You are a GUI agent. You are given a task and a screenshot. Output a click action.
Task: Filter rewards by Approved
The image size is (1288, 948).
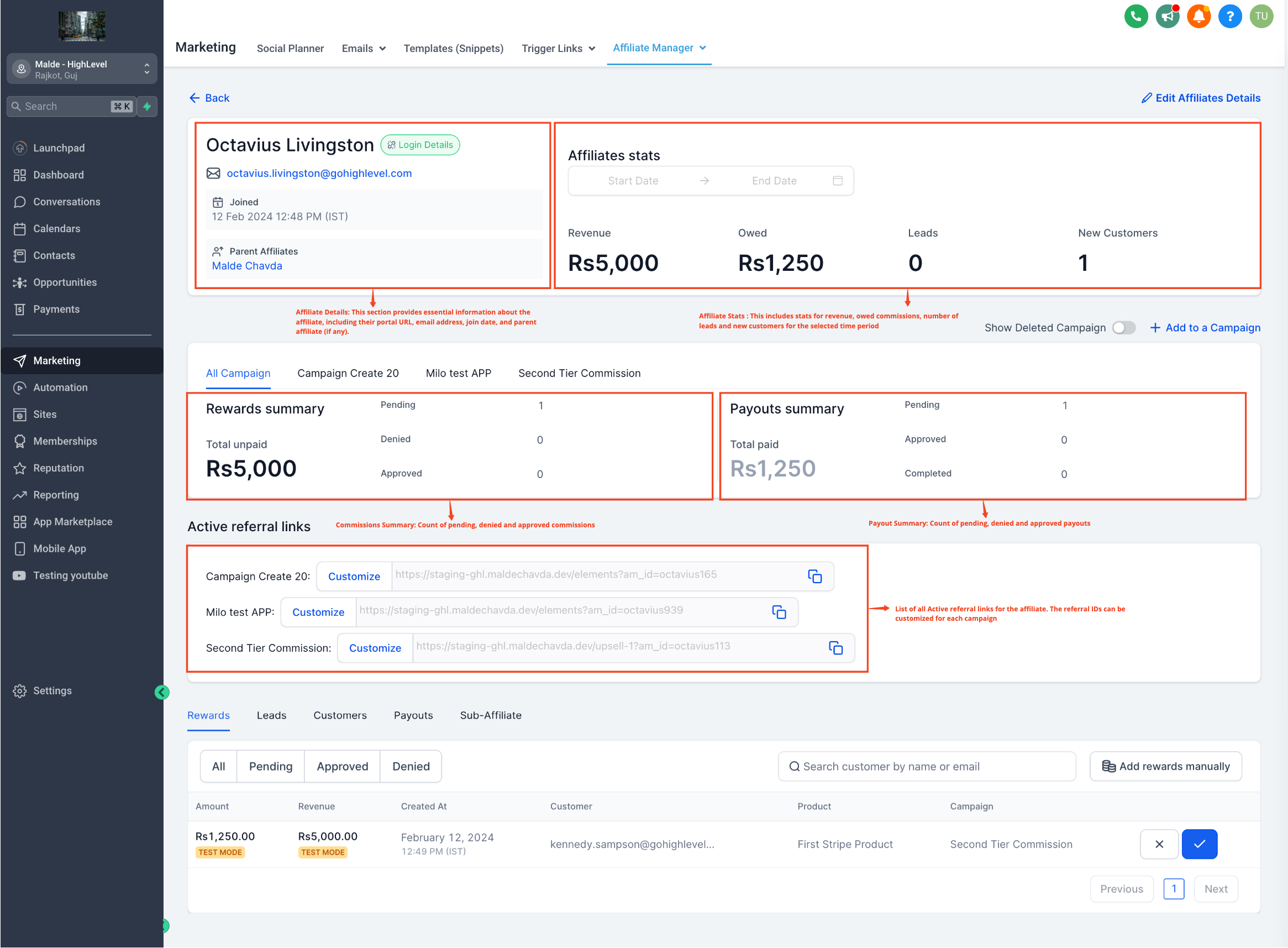pyautogui.click(x=343, y=766)
